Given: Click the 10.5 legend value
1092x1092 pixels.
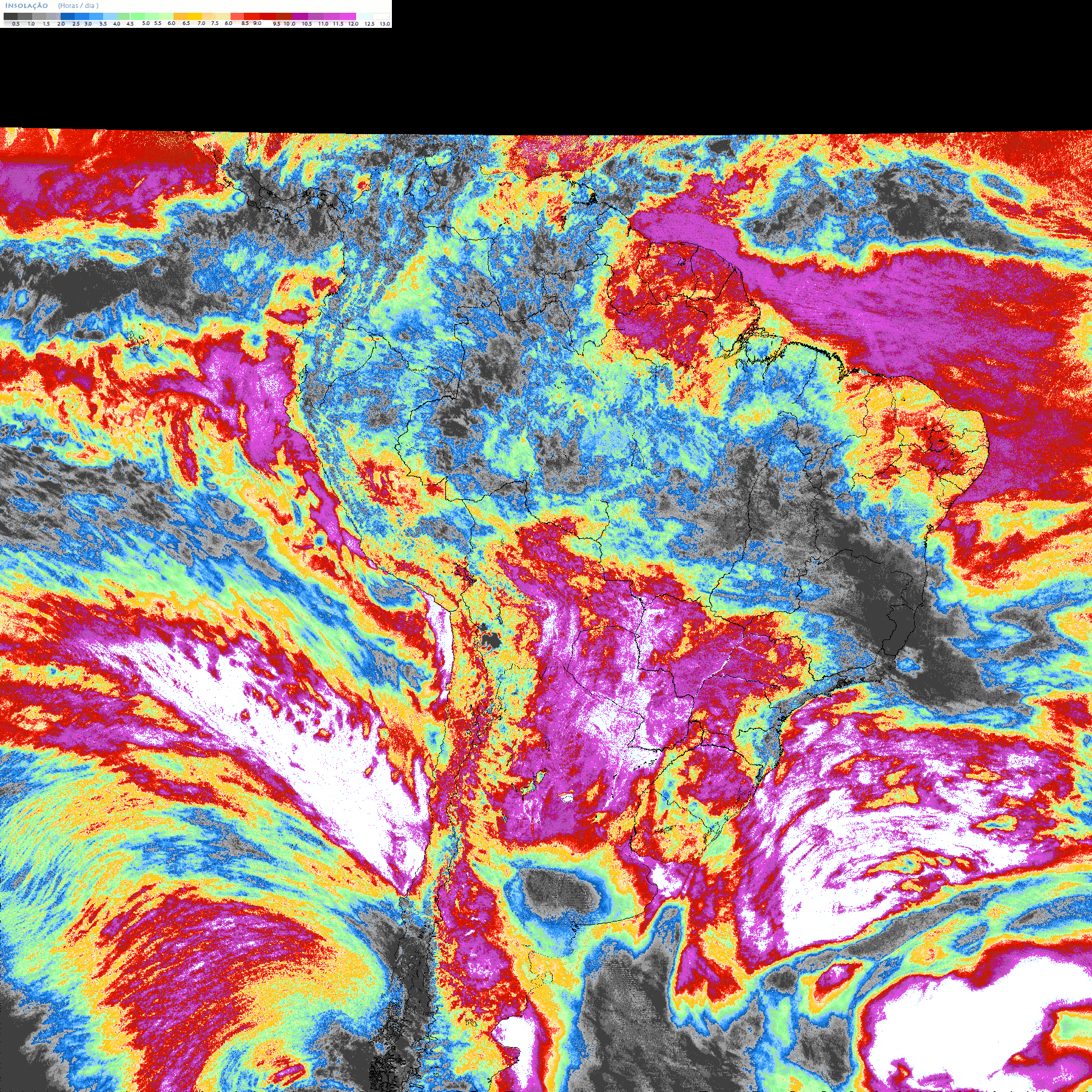Looking at the screenshot, I should tap(307, 24).
